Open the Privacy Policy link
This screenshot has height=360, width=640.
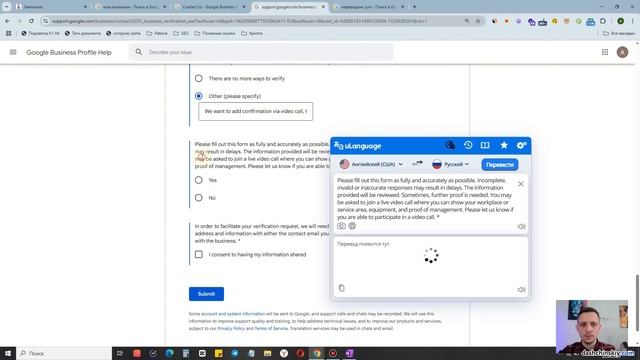pyautogui.click(x=231, y=328)
